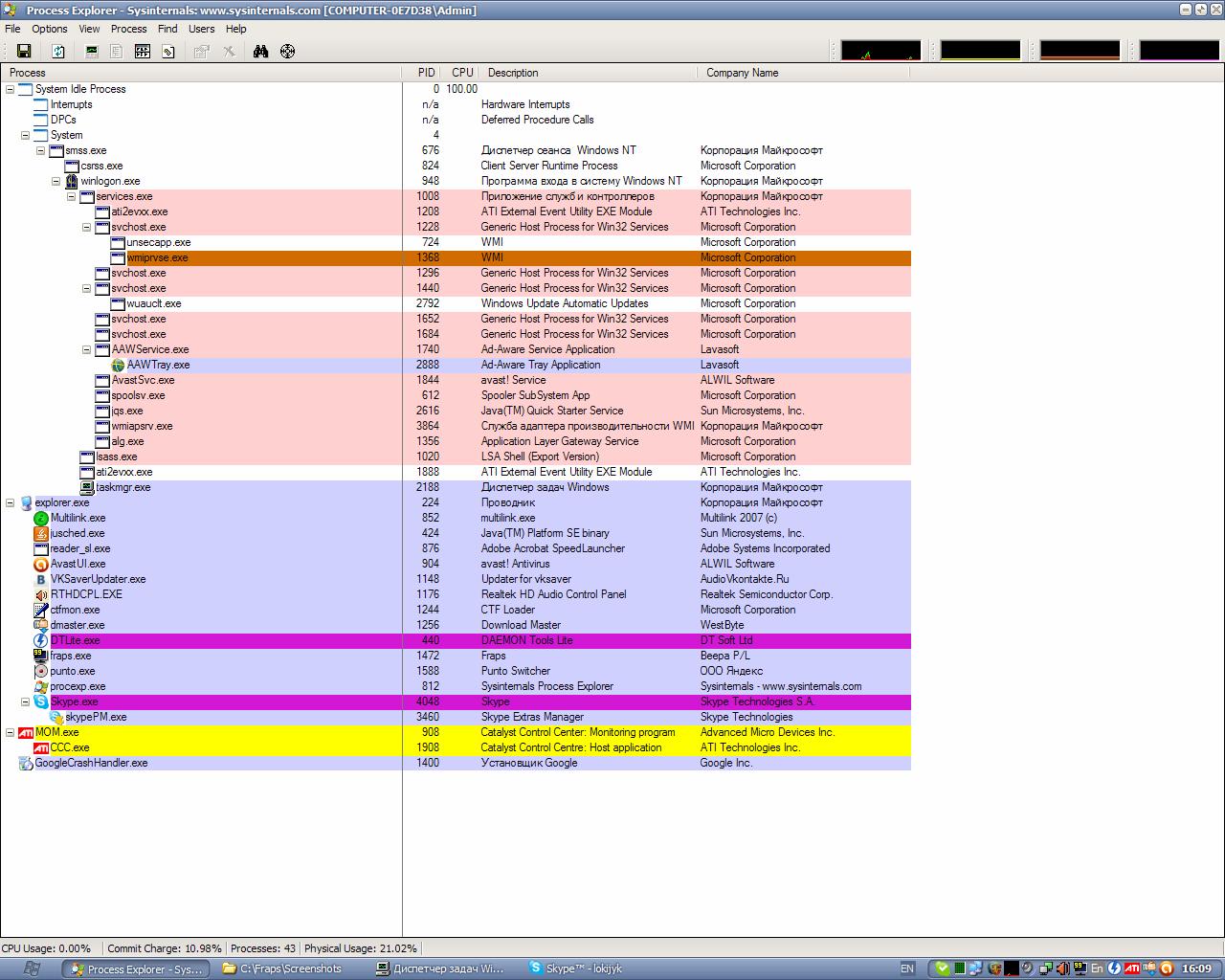The width and height of the screenshot is (1225, 980).
Task: Collapse the services.exe tree node
Action: point(72,196)
